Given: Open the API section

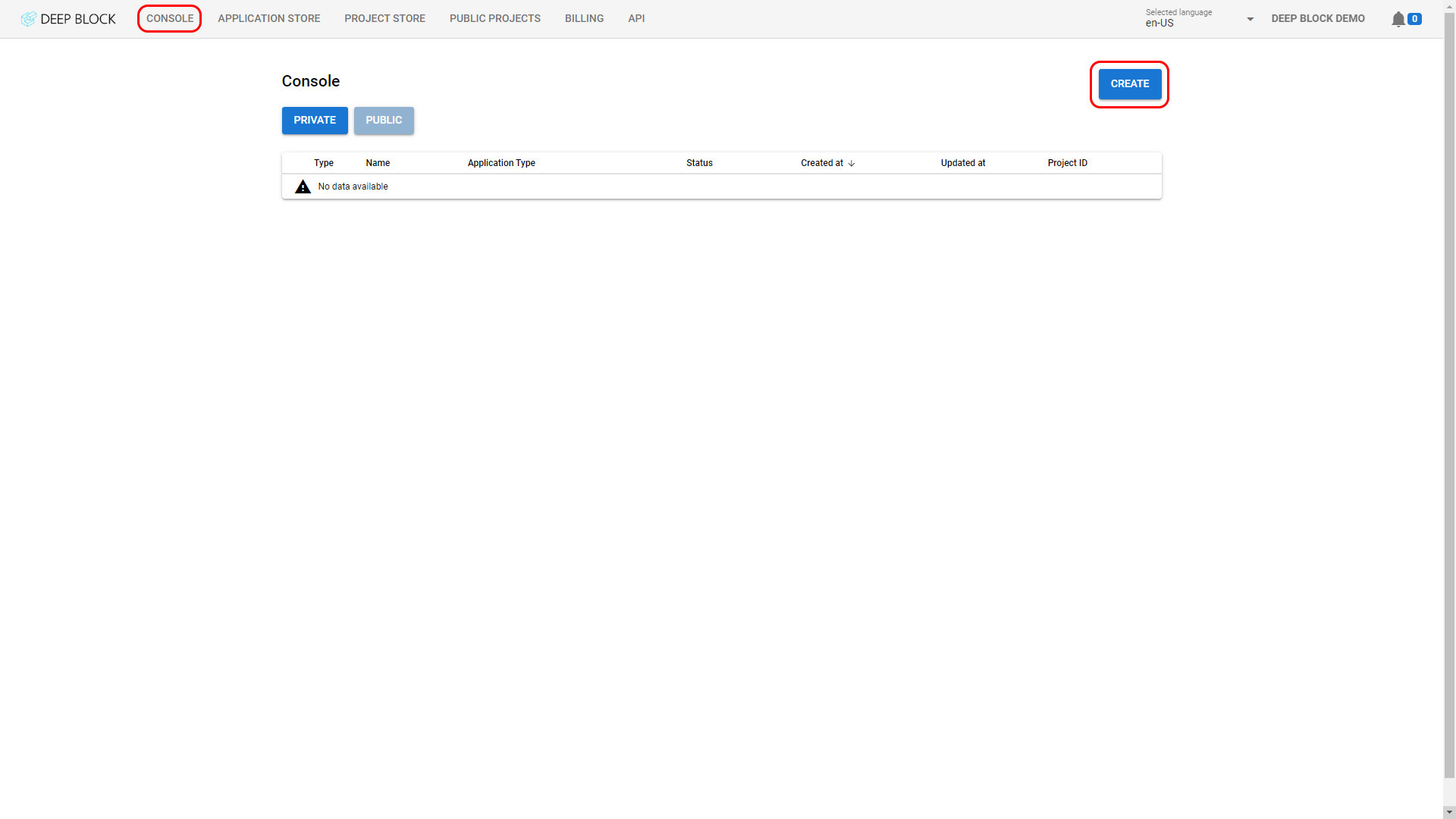Looking at the screenshot, I should point(636,18).
